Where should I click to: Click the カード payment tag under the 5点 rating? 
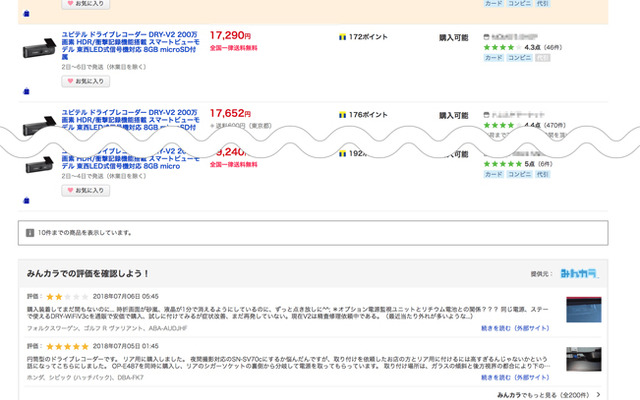pyautogui.click(x=493, y=175)
